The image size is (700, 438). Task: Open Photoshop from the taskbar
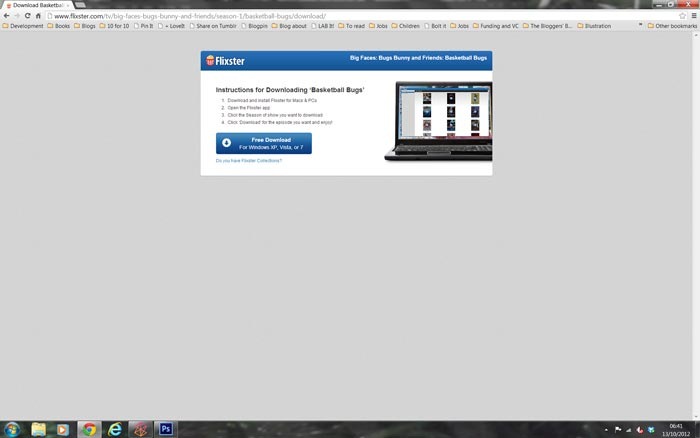(166, 430)
